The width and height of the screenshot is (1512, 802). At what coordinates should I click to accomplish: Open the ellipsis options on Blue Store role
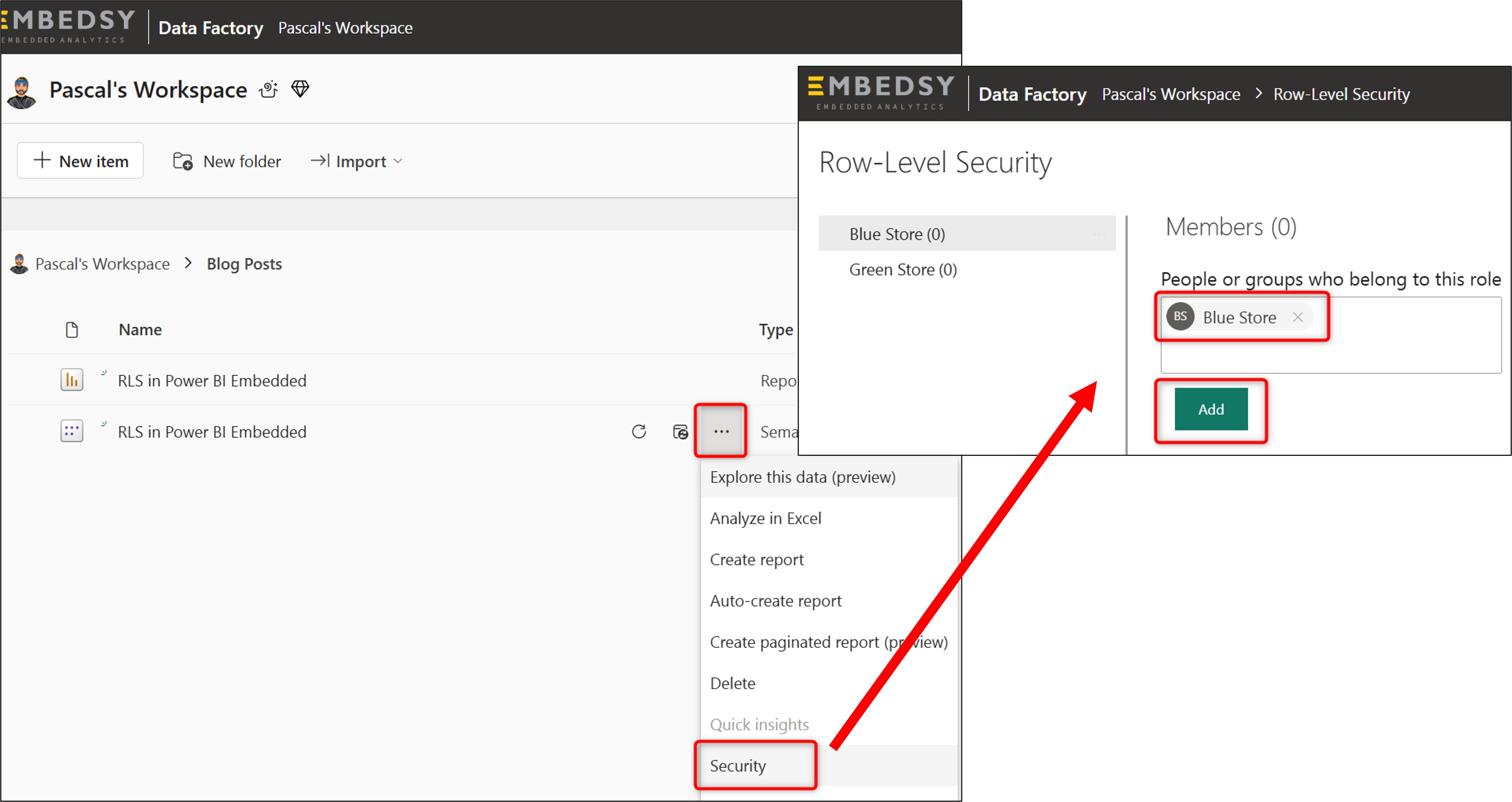tap(1099, 234)
